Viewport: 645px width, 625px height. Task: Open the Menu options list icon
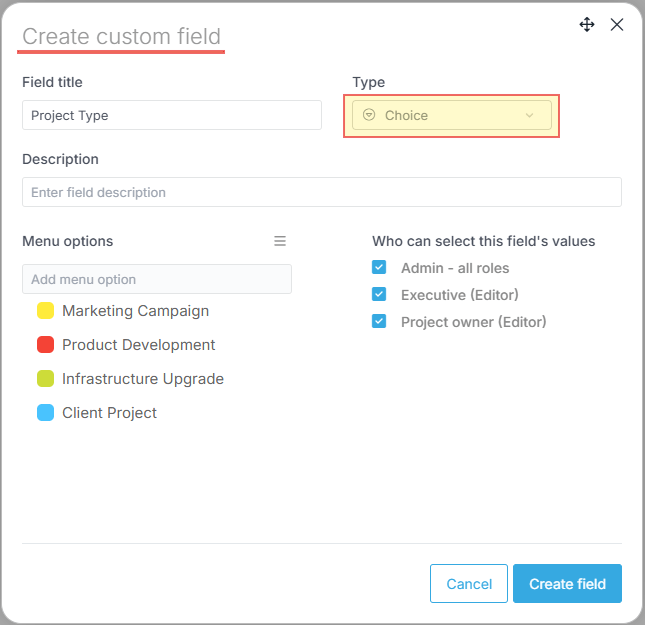(280, 241)
